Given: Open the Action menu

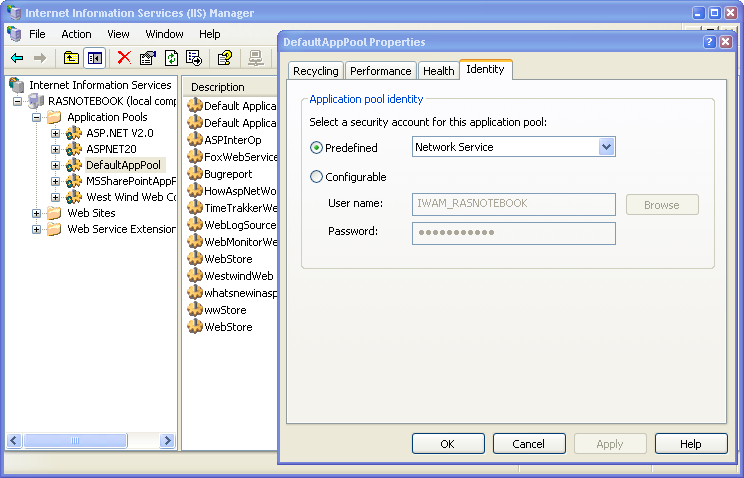Looking at the screenshot, I should (76, 34).
